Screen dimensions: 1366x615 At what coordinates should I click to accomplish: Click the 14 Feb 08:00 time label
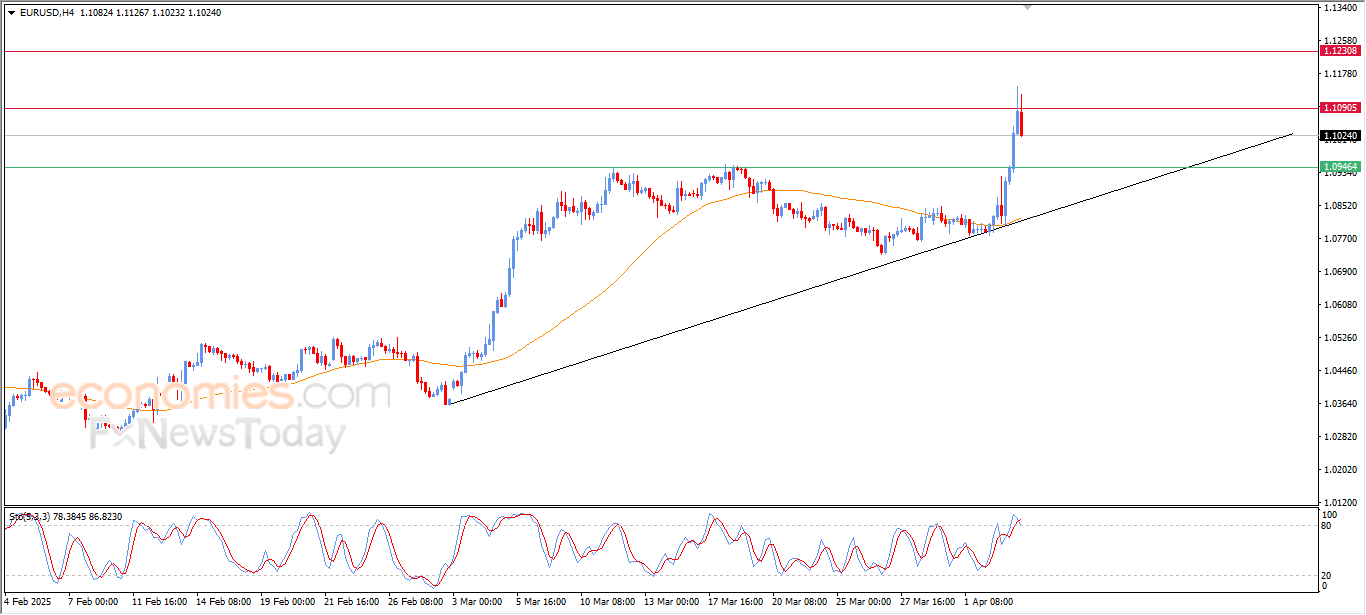point(223,602)
